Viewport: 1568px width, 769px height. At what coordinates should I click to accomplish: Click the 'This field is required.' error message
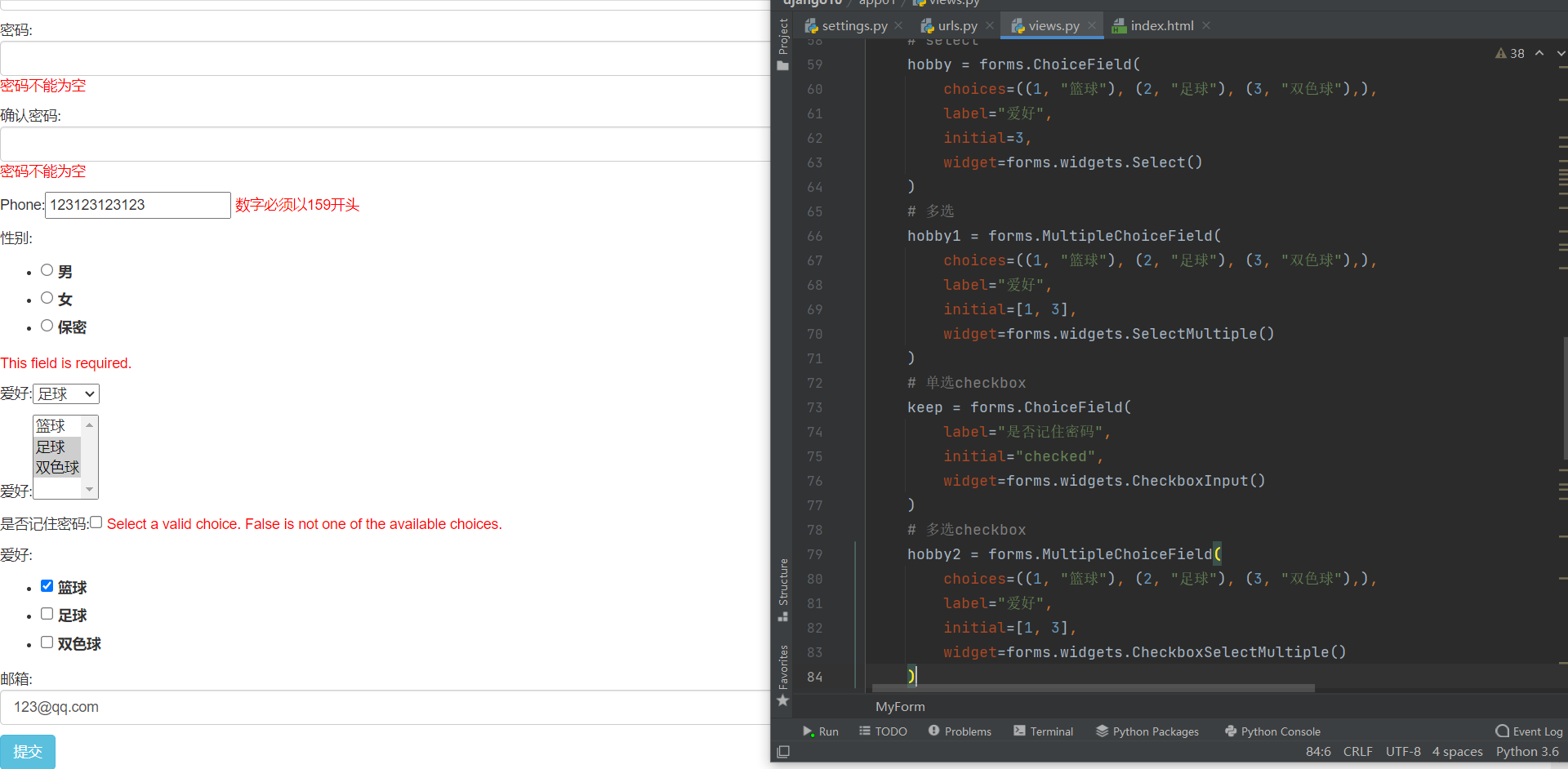pyautogui.click(x=66, y=363)
